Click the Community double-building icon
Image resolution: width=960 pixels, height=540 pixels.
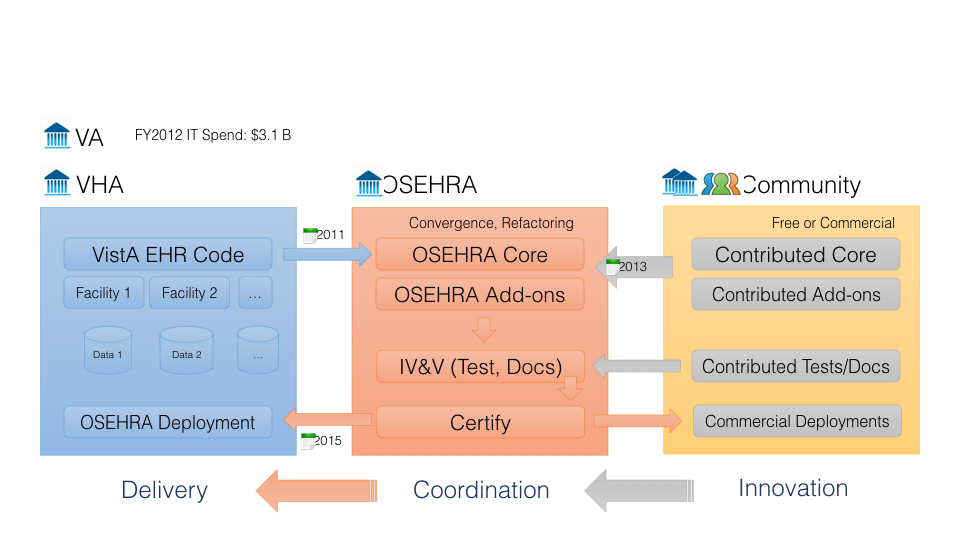coord(680,182)
